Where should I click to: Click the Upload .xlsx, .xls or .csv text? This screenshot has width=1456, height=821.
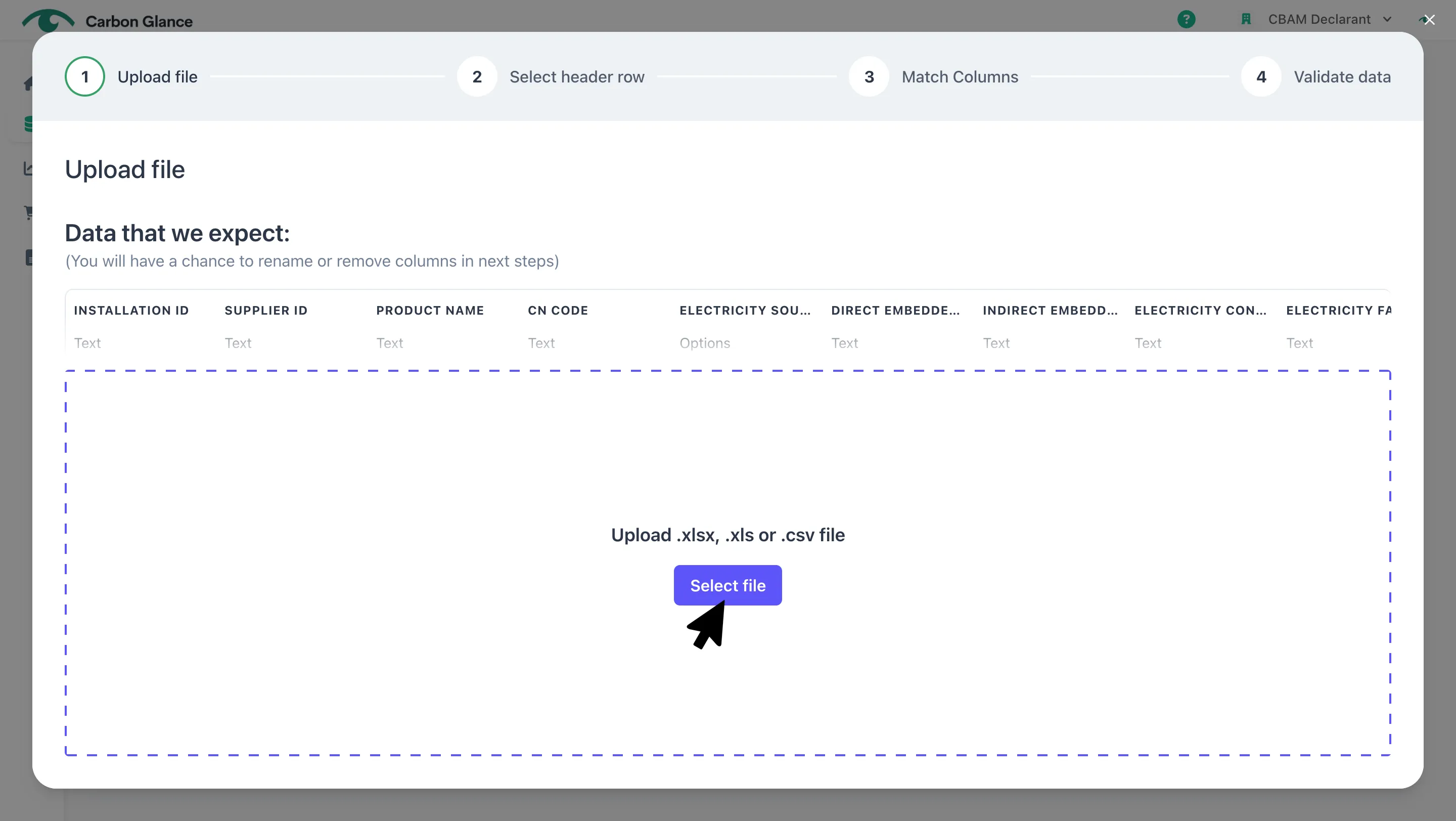[x=728, y=535]
